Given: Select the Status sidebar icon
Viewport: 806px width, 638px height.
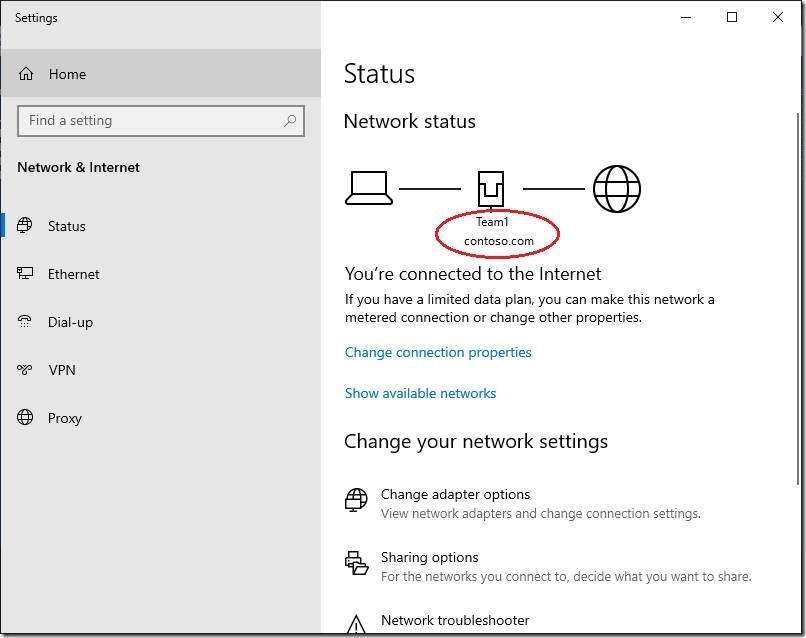Looking at the screenshot, I should [x=27, y=225].
